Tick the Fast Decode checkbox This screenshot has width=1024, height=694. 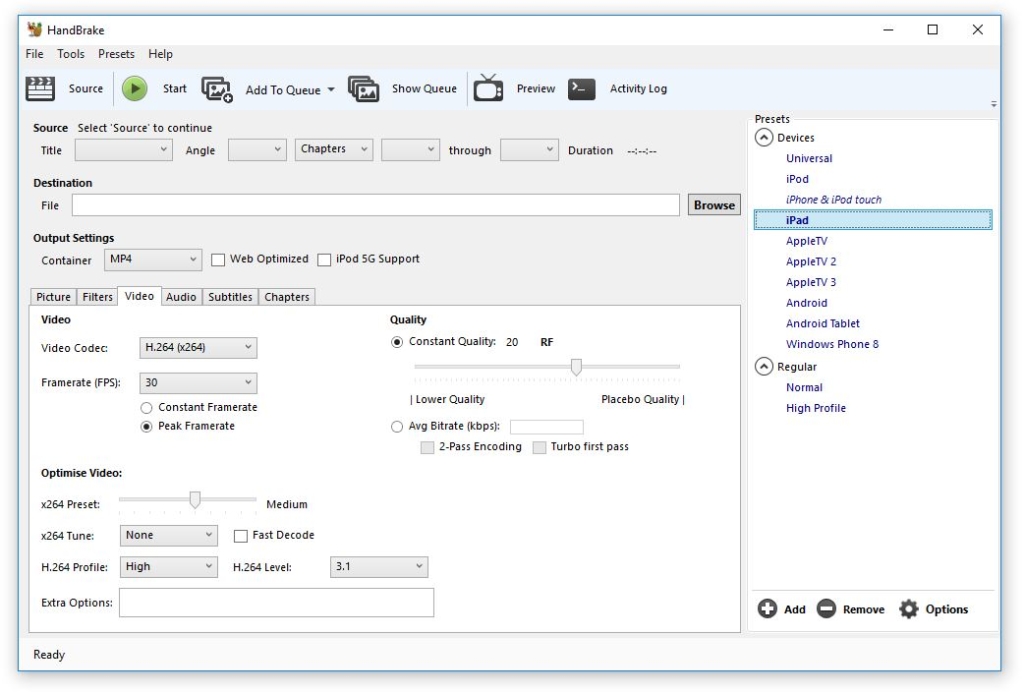coord(240,535)
